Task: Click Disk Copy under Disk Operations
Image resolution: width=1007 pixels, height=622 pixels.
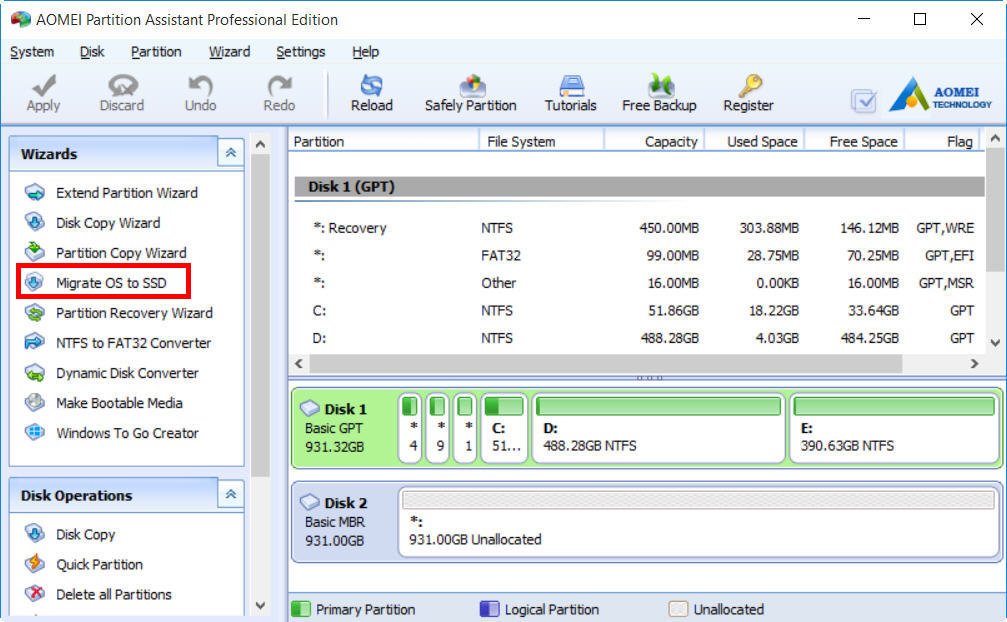Action: coord(69,534)
